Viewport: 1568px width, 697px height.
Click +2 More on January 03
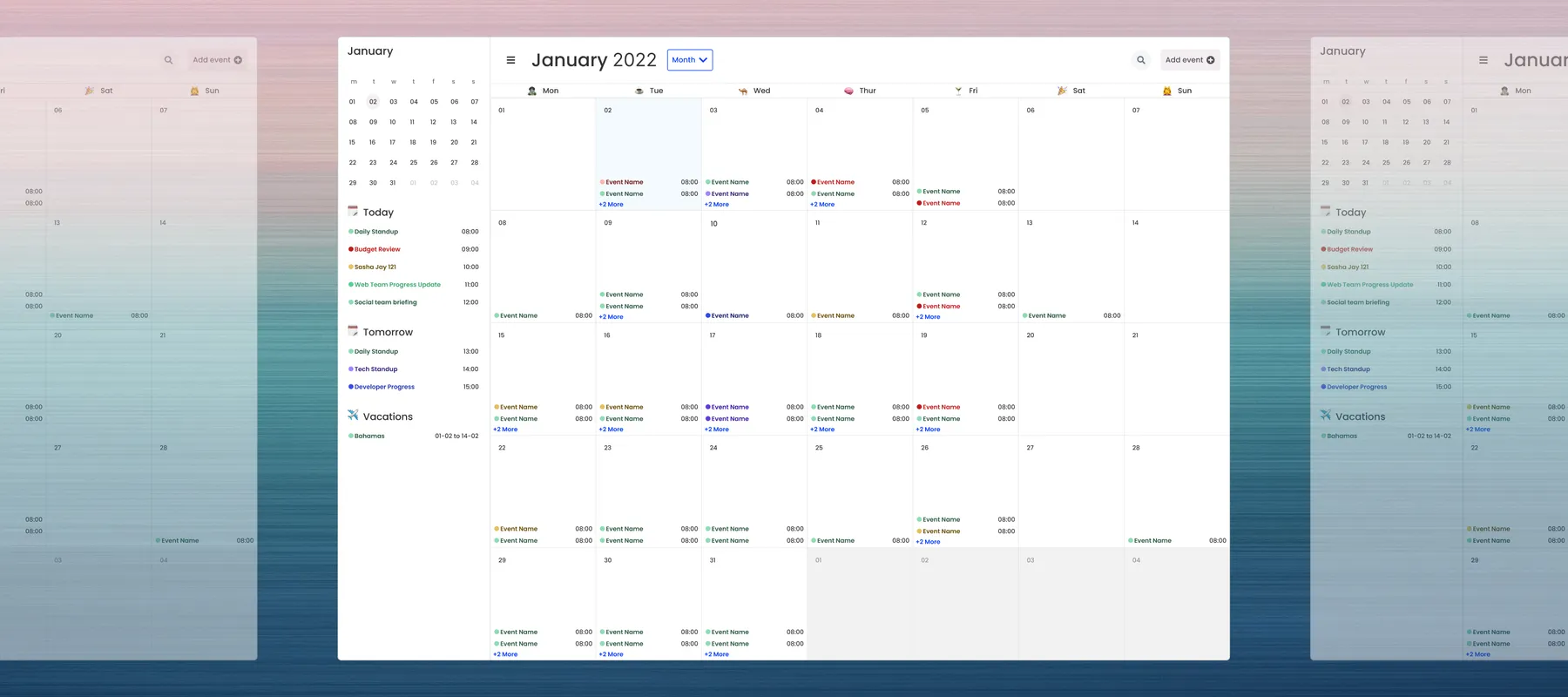tap(717, 205)
